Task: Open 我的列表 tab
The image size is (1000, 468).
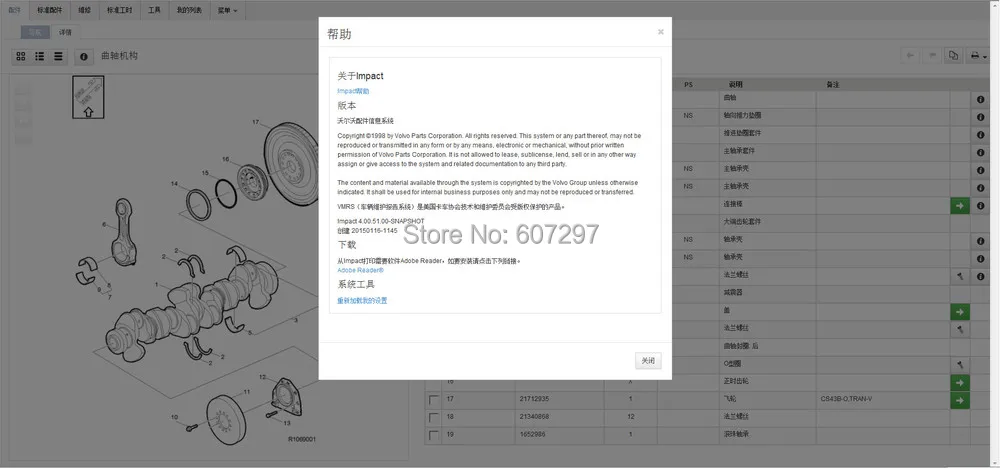Action: [189, 10]
